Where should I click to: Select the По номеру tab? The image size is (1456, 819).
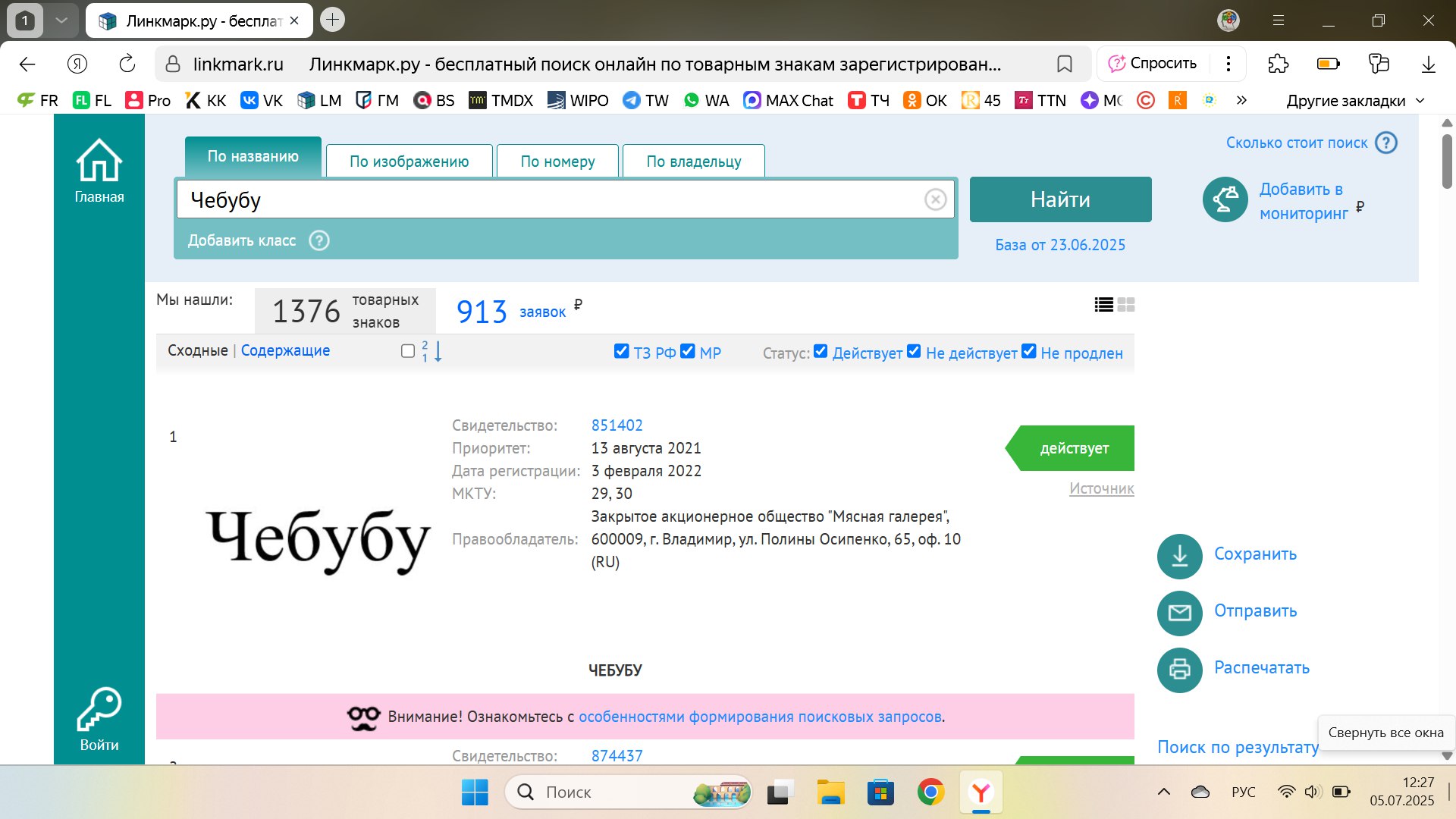pos(557,161)
